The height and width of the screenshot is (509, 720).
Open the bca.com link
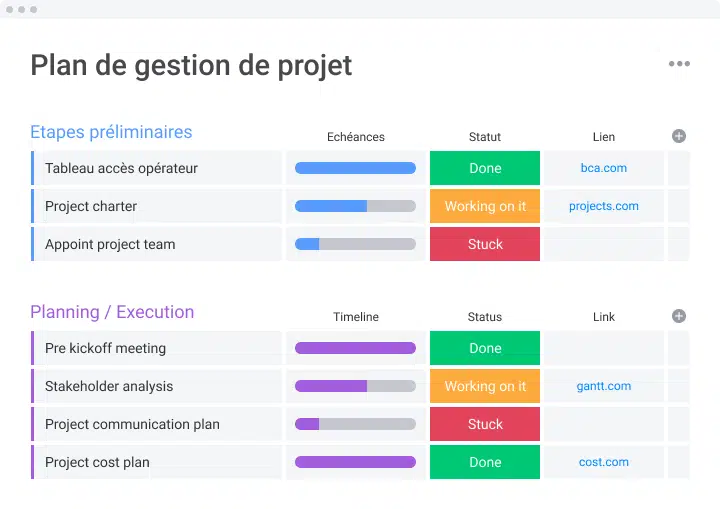603,168
